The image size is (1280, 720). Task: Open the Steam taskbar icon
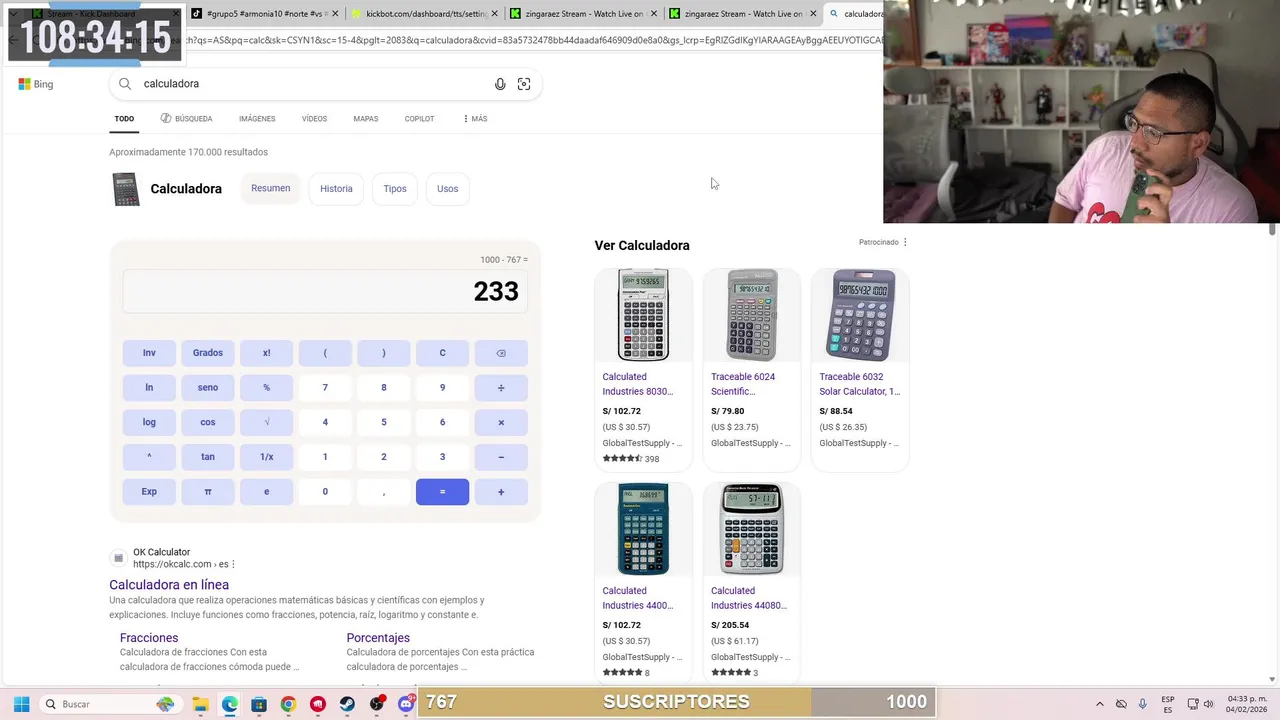coord(347,704)
